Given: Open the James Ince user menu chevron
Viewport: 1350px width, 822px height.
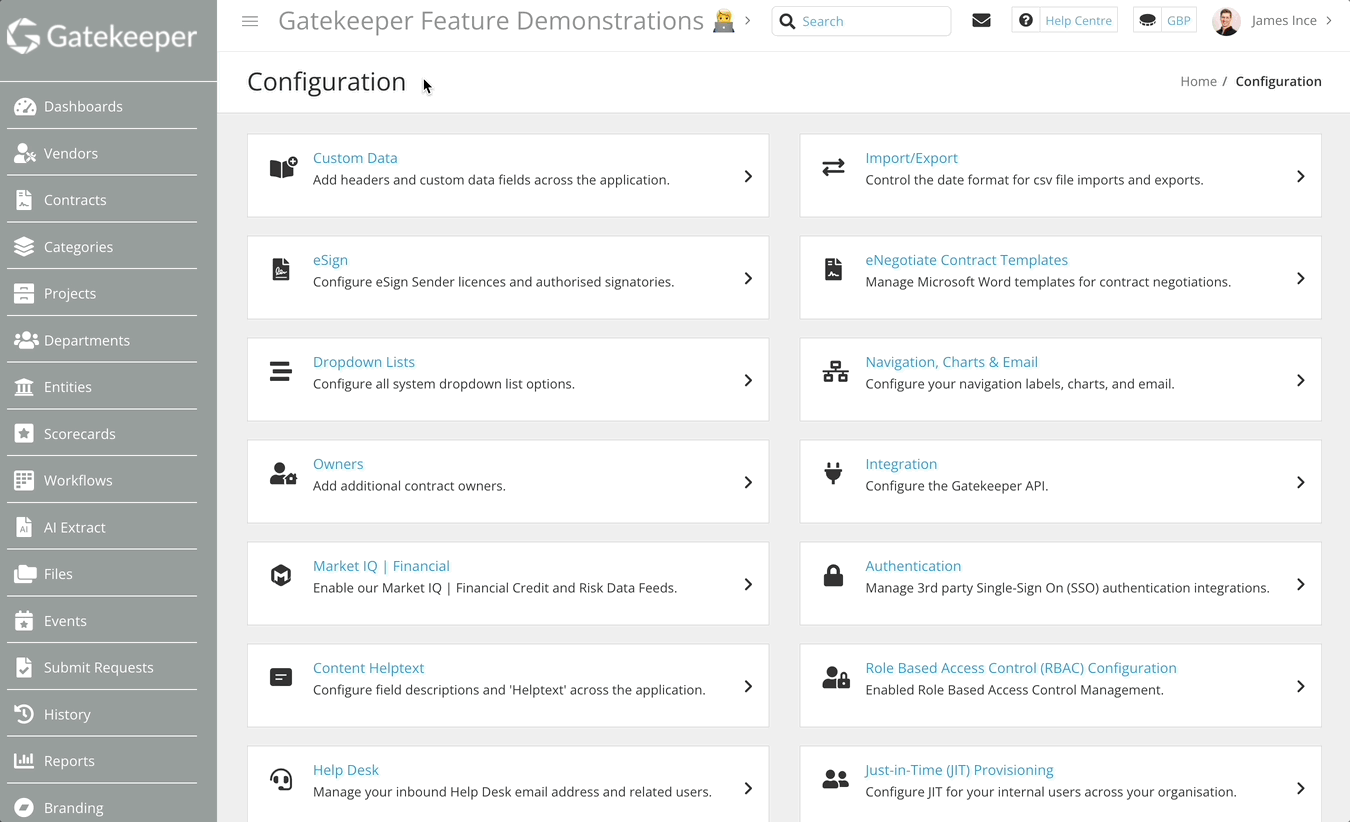Looking at the screenshot, I should [x=1328, y=20].
